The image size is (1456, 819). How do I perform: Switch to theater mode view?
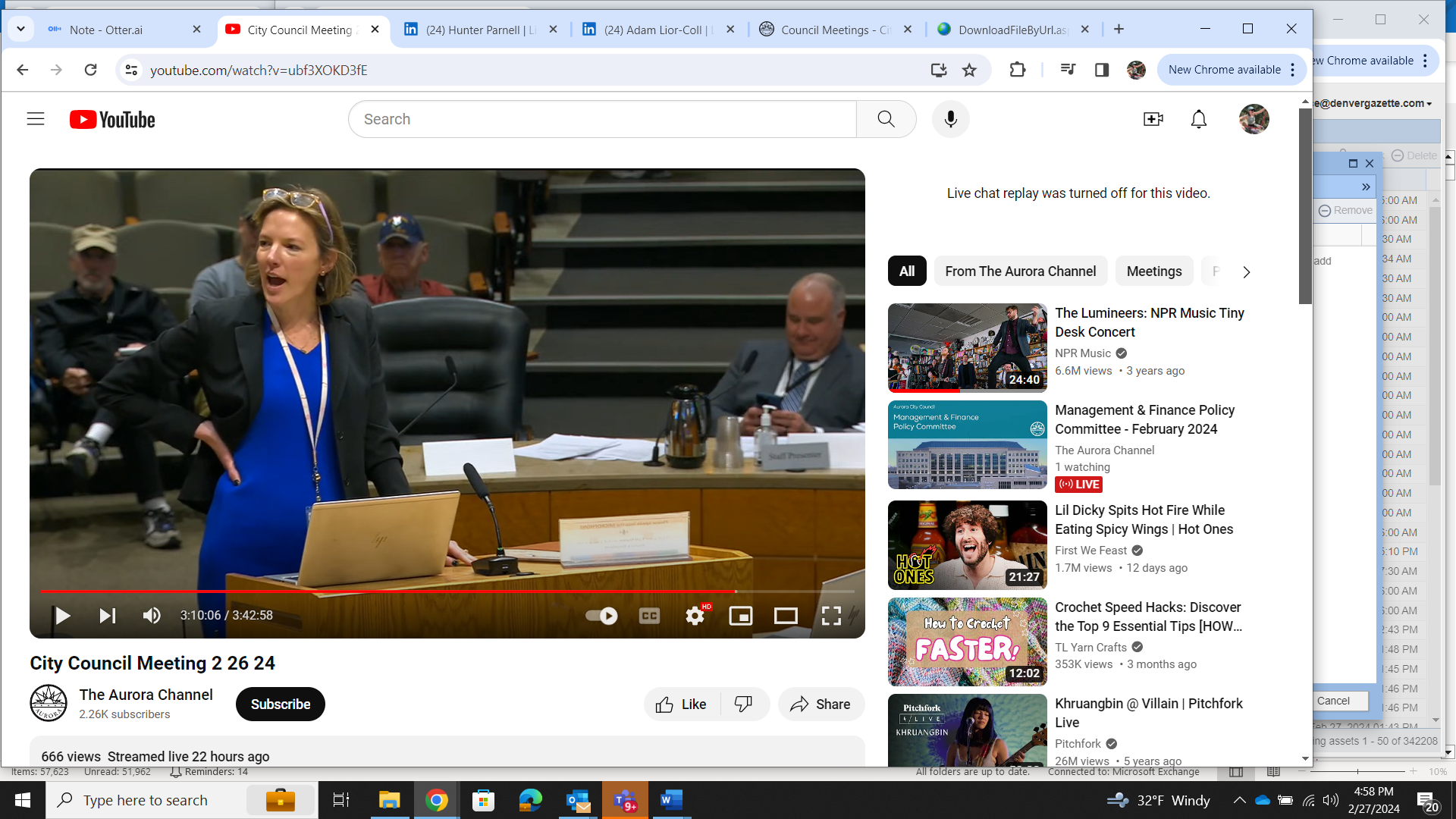pos(786,616)
